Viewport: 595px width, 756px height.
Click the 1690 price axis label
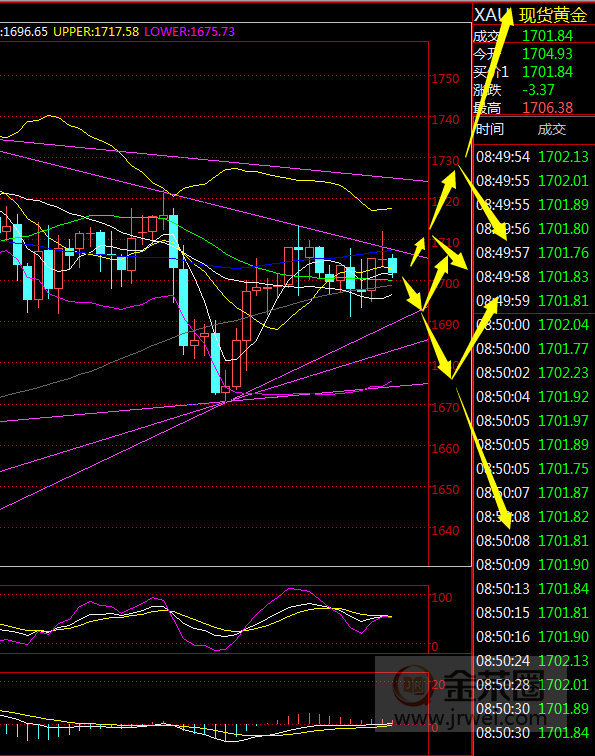(445, 325)
